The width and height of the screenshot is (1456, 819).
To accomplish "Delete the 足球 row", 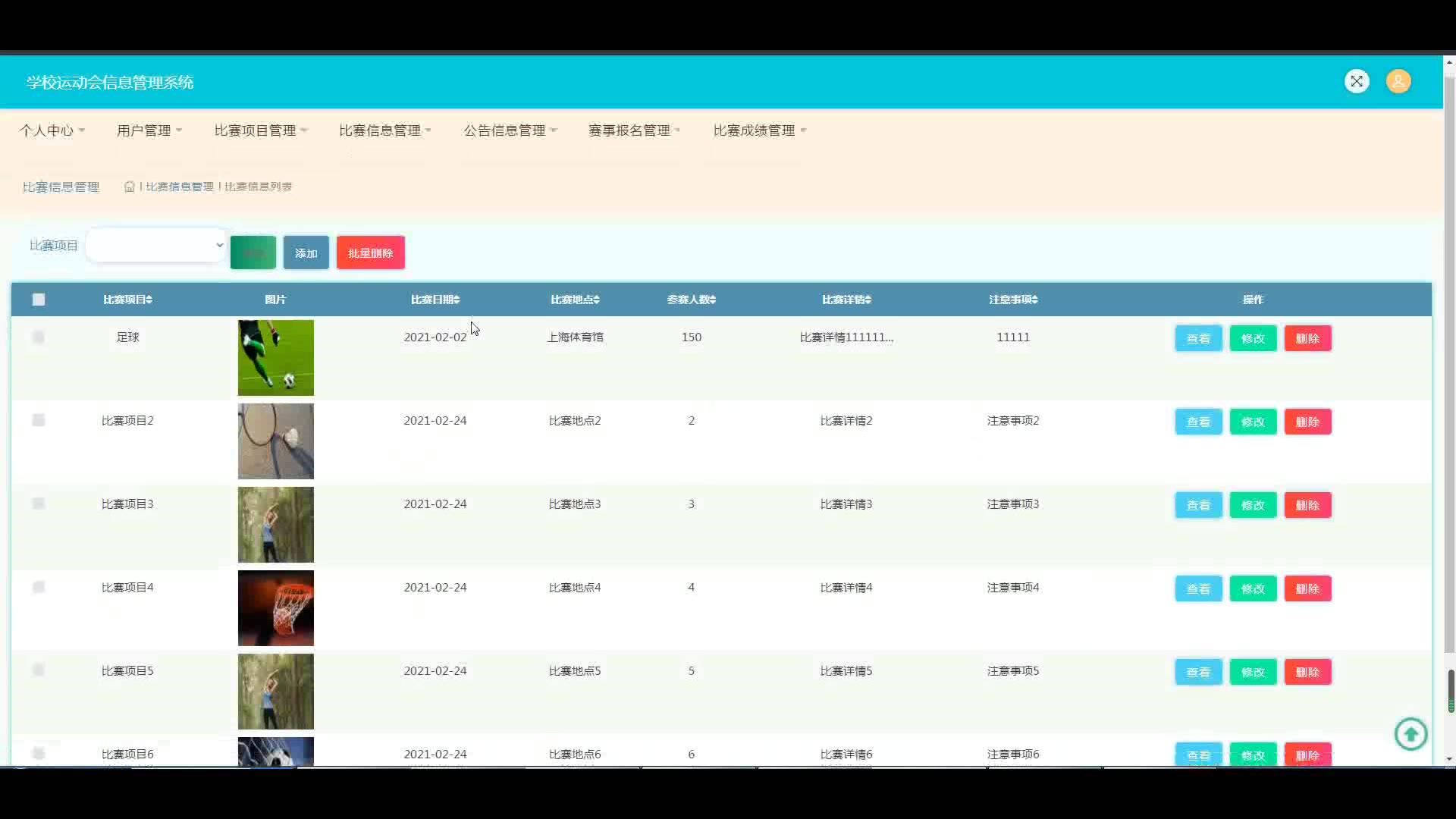I will click(1307, 338).
